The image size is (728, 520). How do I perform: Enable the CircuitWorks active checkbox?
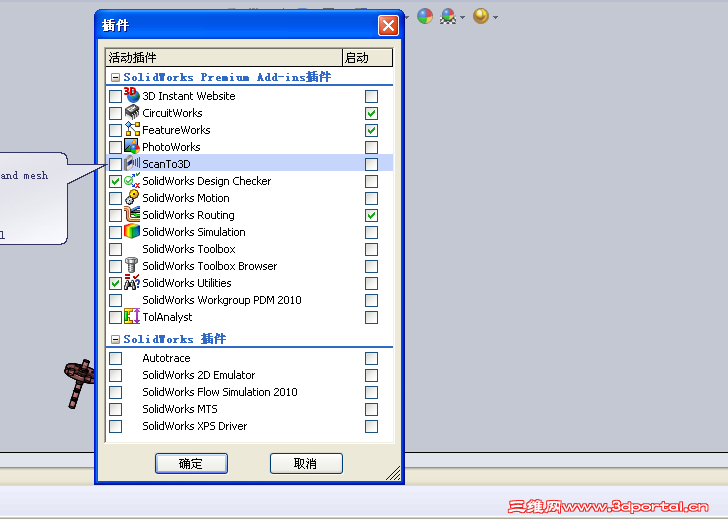pos(116,113)
